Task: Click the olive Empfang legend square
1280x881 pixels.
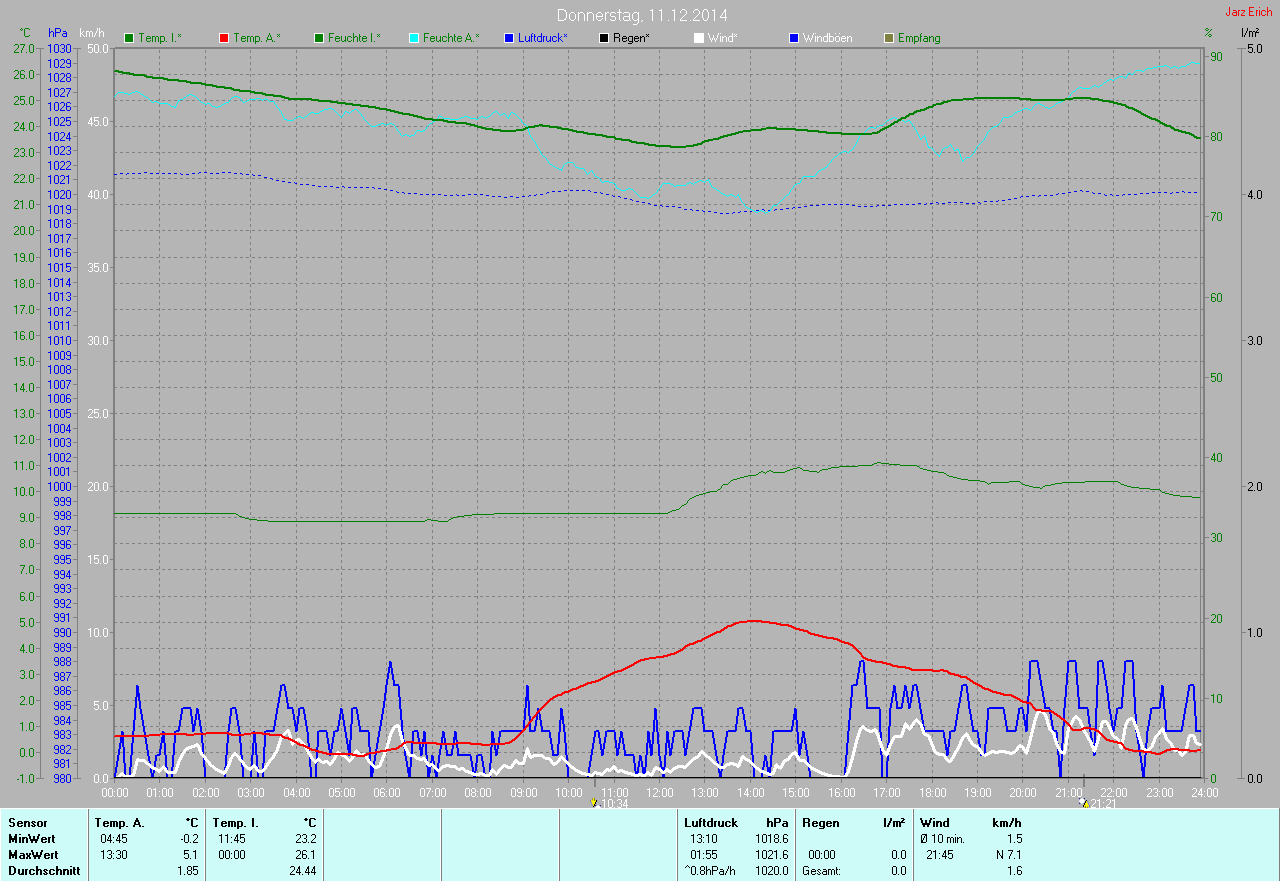Action: pyautogui.click(x=889, y=38)
